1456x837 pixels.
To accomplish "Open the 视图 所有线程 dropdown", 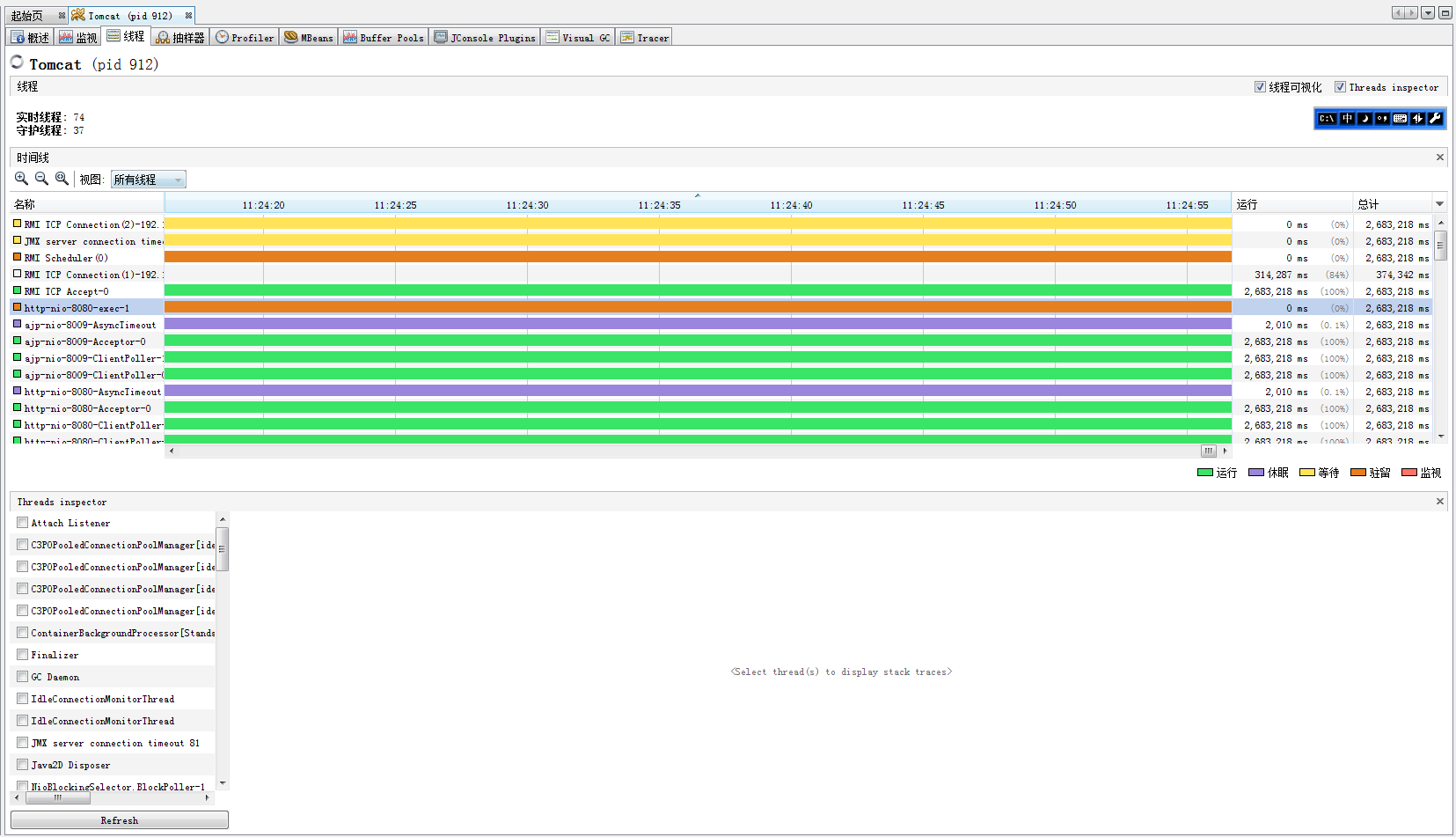I will (x=148, y=180).
